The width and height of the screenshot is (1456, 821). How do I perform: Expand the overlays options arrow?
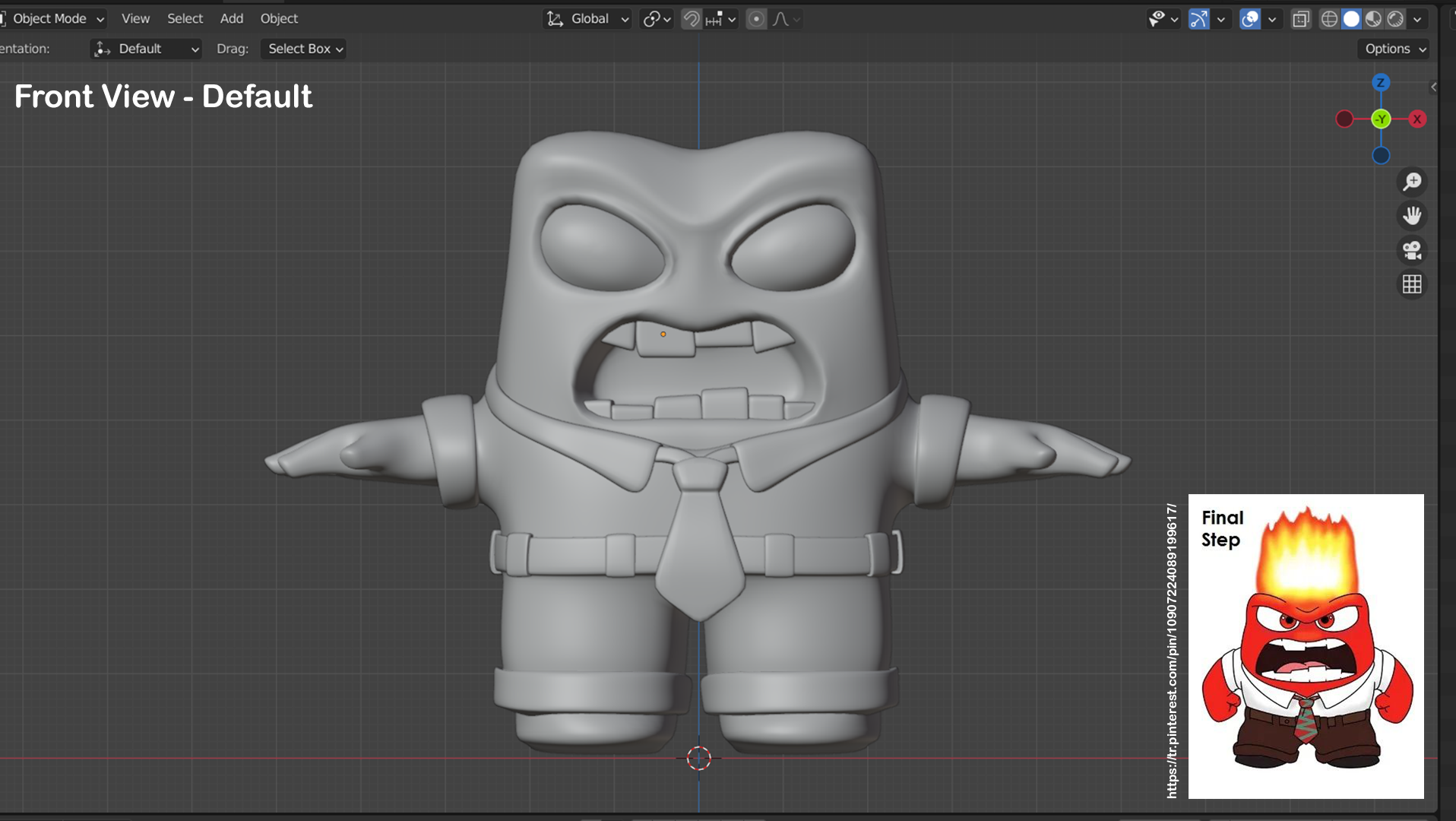[1271, 19]
